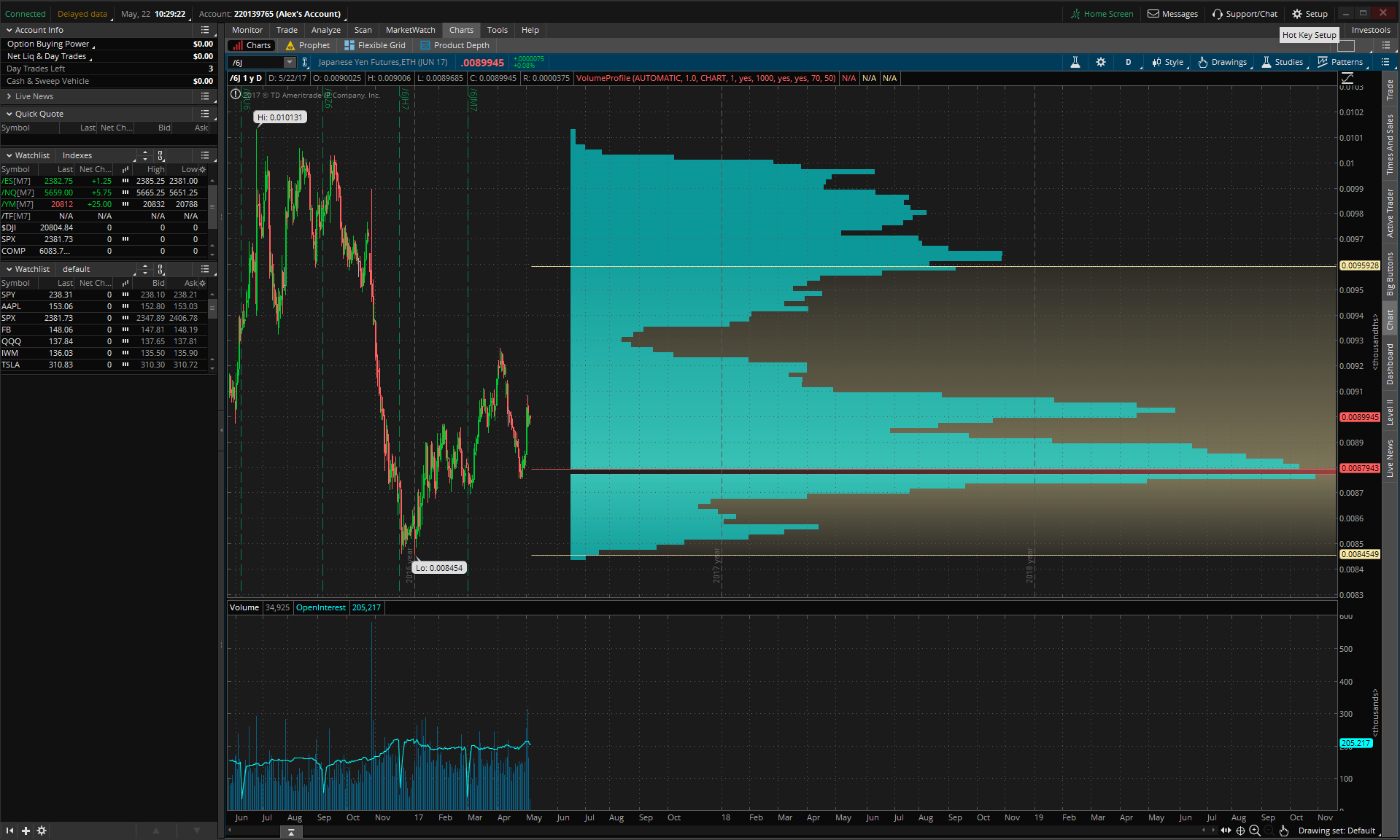Open Quick Quote panel menu icon
The height and width of the screenshot is (840, 1400).
[205, 114]
